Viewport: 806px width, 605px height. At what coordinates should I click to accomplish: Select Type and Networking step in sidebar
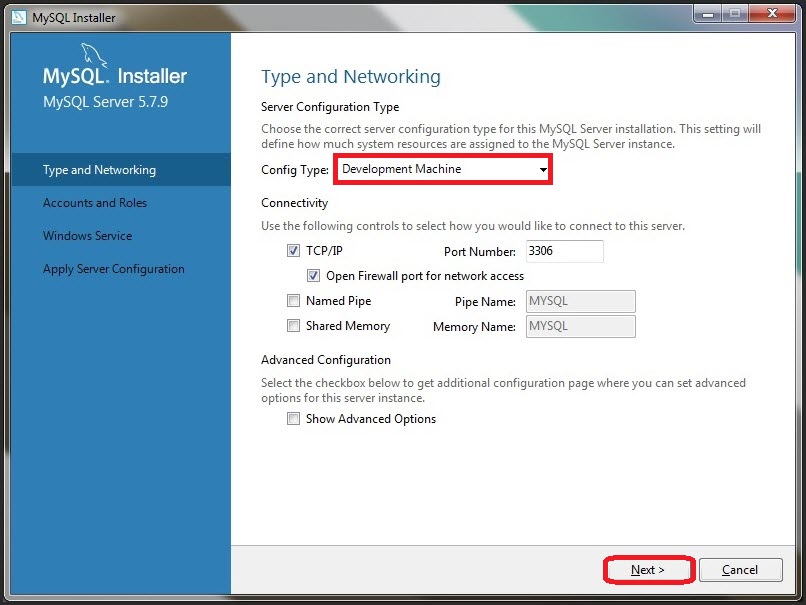click(121, 170)
